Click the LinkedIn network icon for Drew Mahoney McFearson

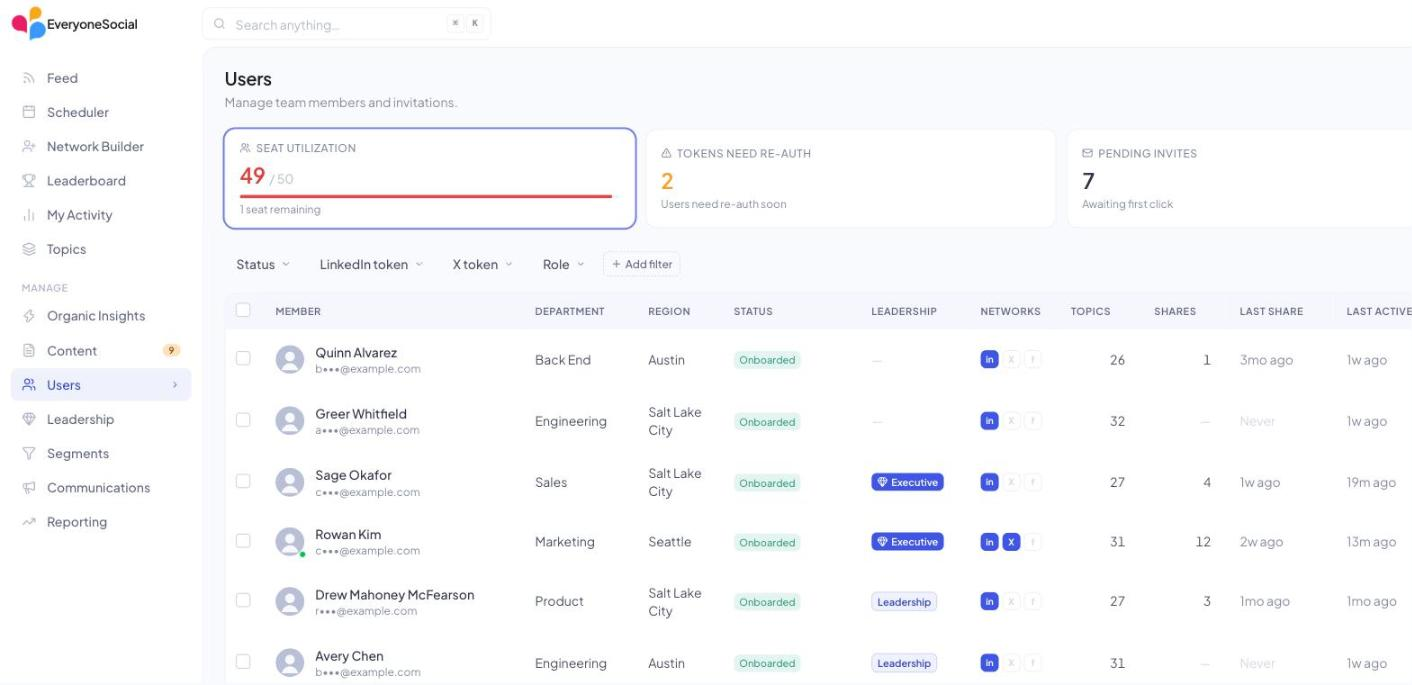[x=989, y=601]
